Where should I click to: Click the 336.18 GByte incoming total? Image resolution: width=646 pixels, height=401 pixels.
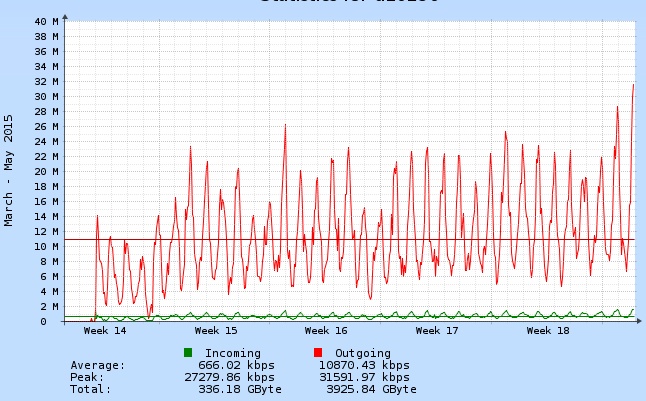[239, 389]
